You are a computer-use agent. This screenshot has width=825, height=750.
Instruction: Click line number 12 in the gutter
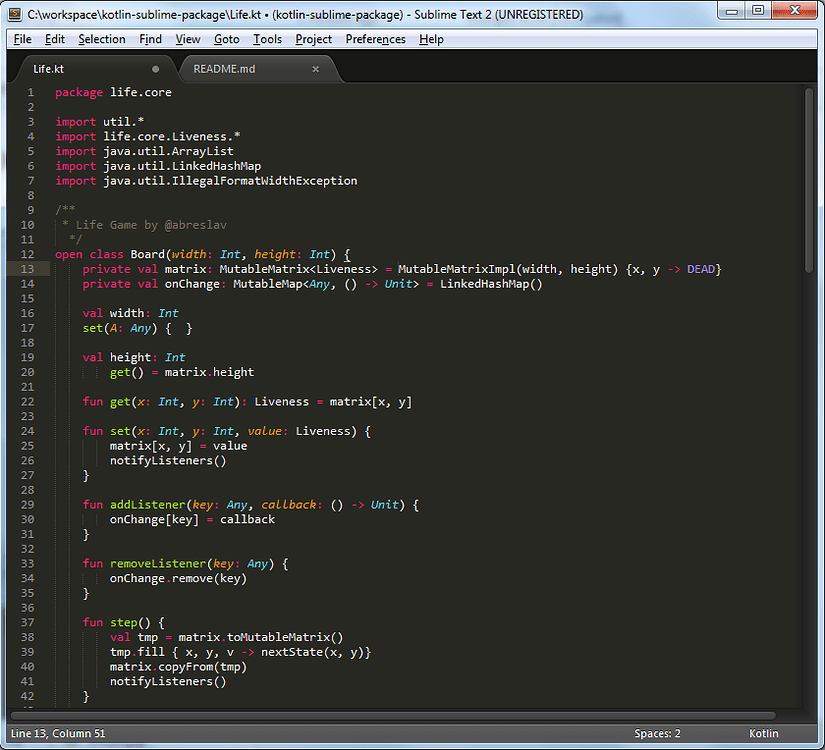pyautogui.click(x=27, y=253)
